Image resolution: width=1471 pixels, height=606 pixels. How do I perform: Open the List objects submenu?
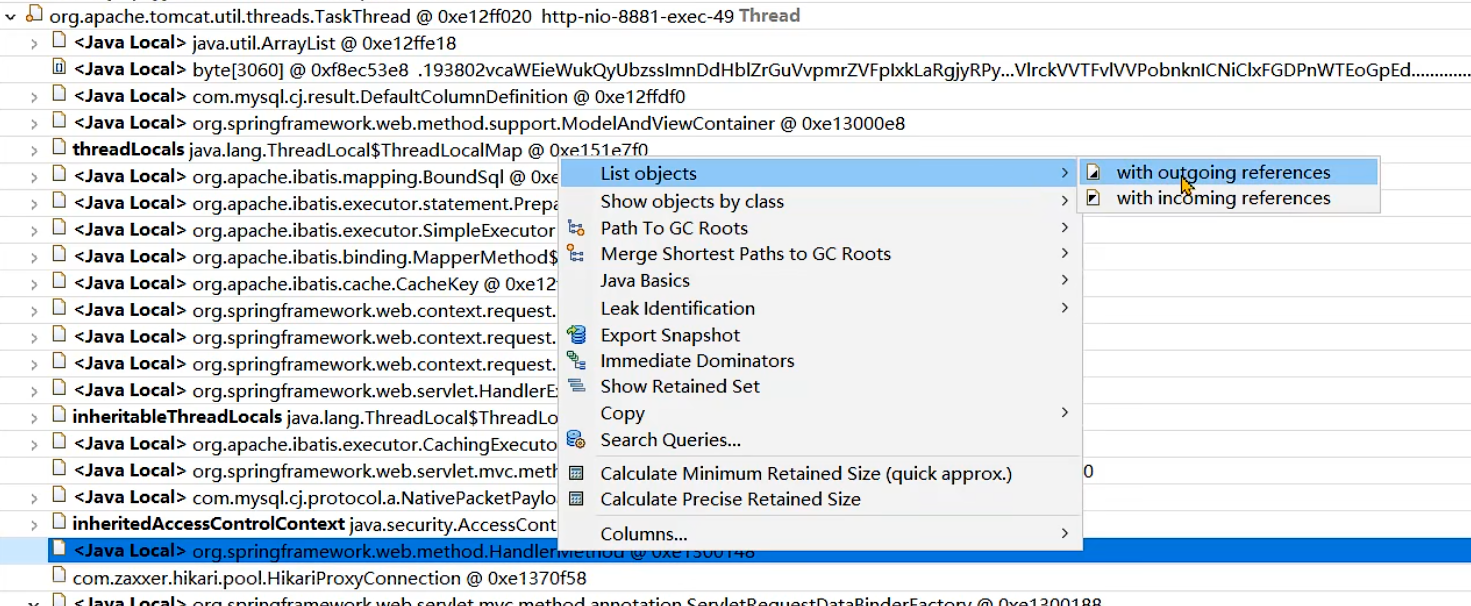(819, 174)
